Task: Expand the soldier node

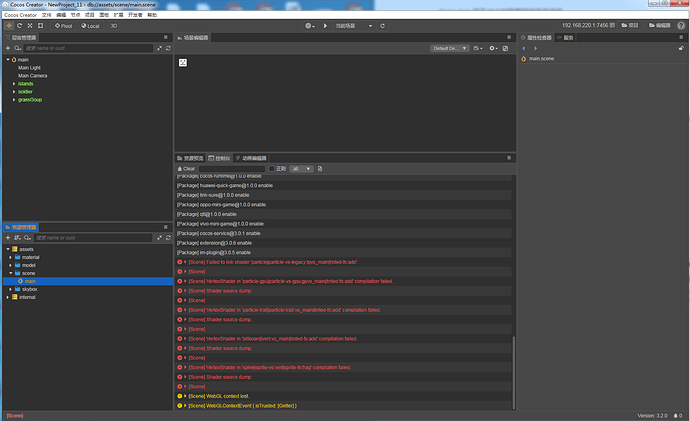Action: [x=14, y=92]
